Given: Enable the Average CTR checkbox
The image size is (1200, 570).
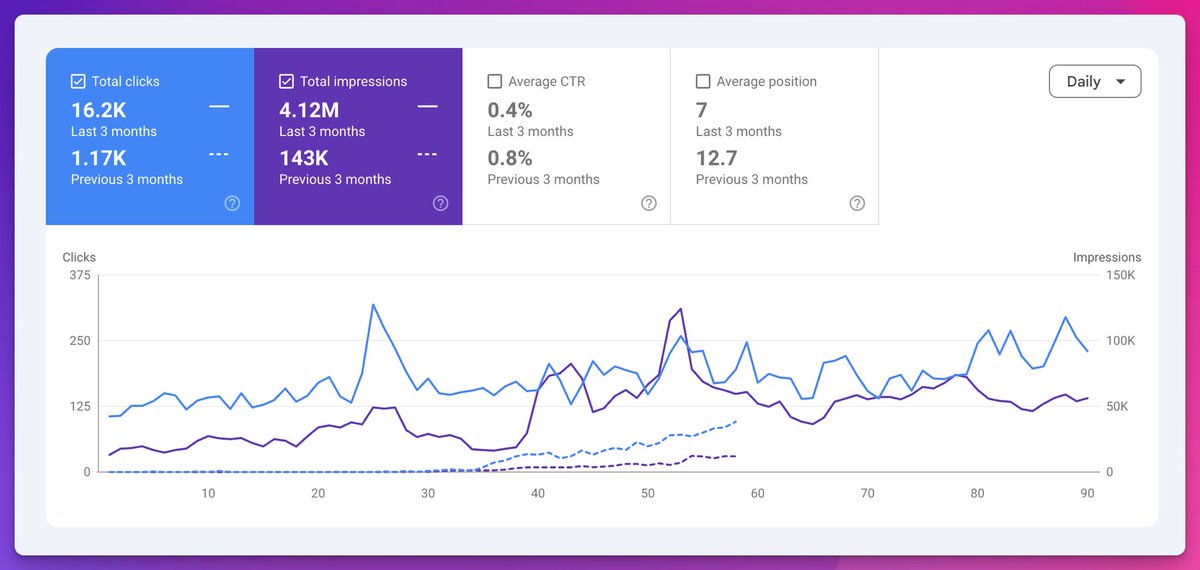Looking at the screenshot, I should tap(494, 81).
